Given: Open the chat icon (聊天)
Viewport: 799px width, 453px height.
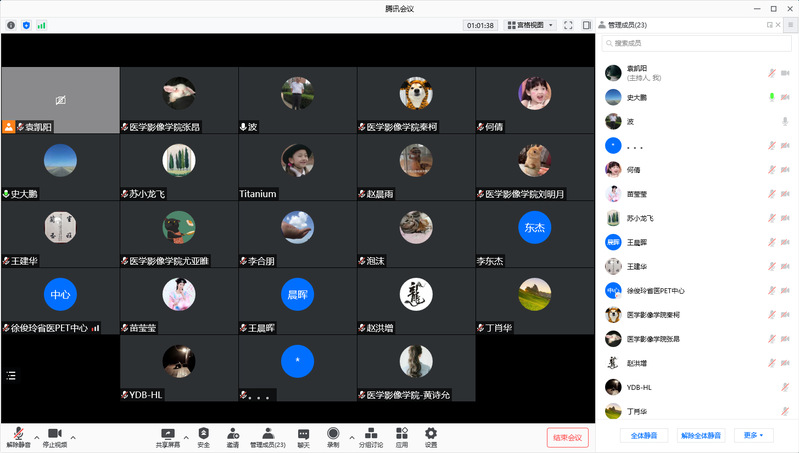Looking at the screenshot, I should (x=303, y=436).
